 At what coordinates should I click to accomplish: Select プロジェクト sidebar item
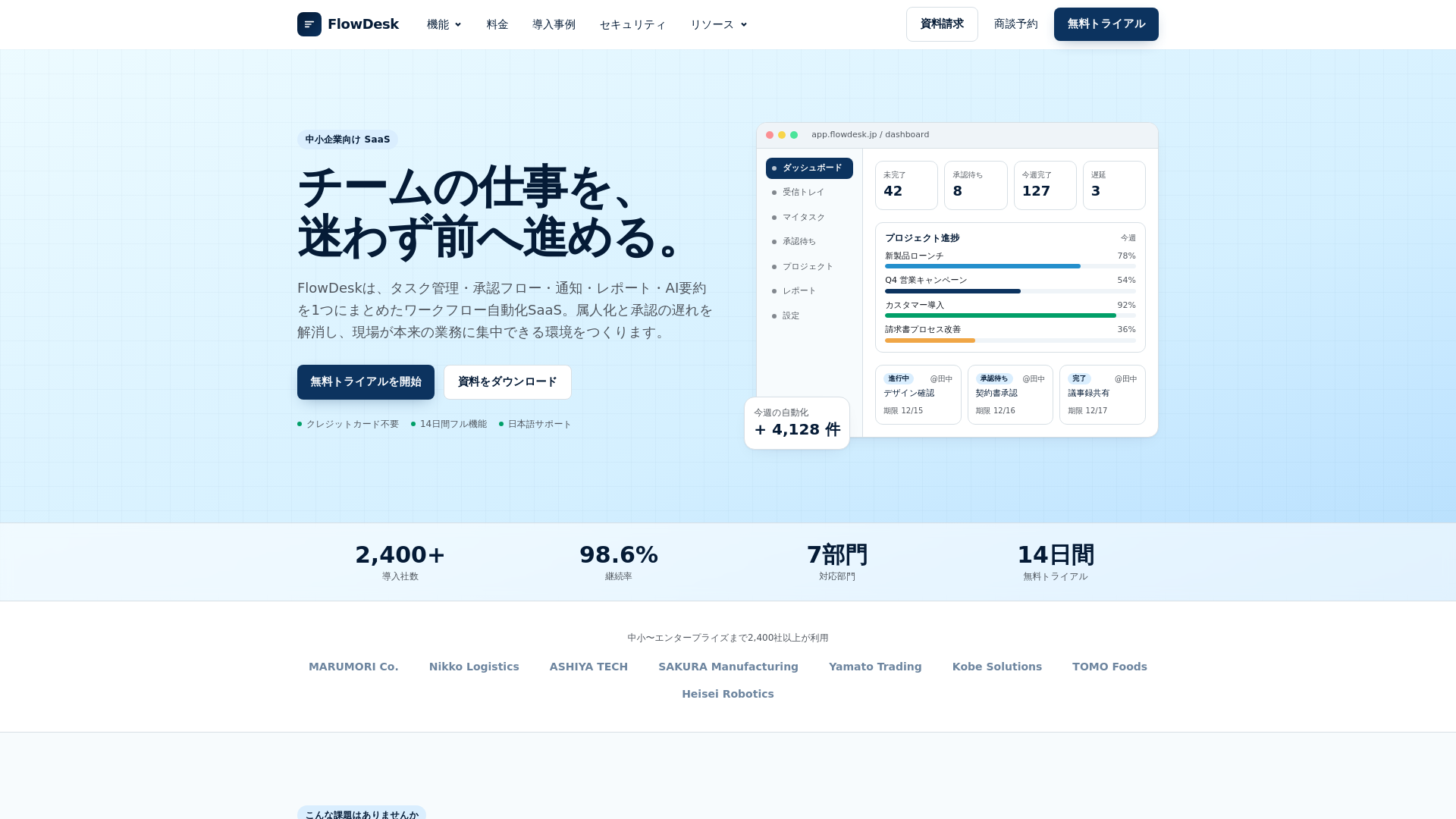coord(809,267)
